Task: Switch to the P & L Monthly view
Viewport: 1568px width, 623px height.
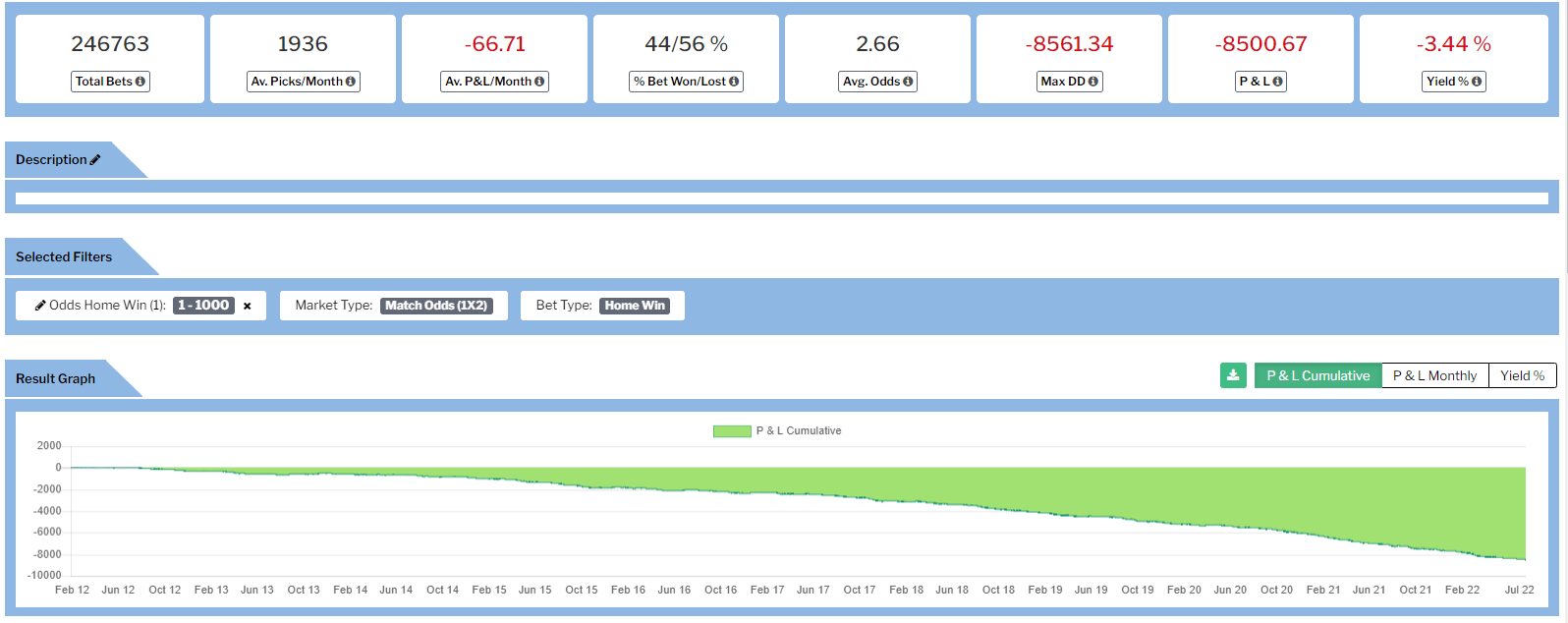Action: point(1434,375)
